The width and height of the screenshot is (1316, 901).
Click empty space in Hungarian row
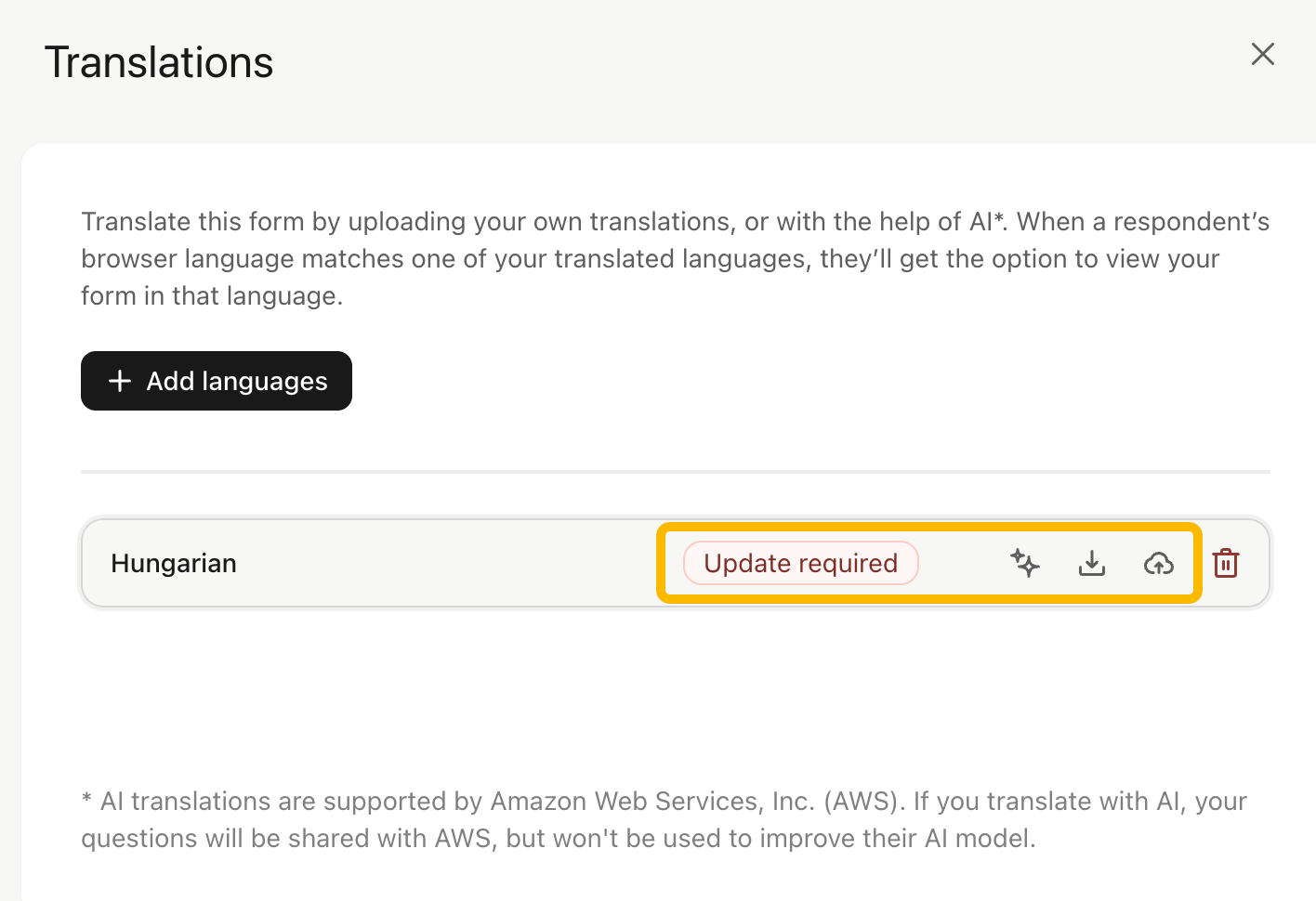point(446,563)
